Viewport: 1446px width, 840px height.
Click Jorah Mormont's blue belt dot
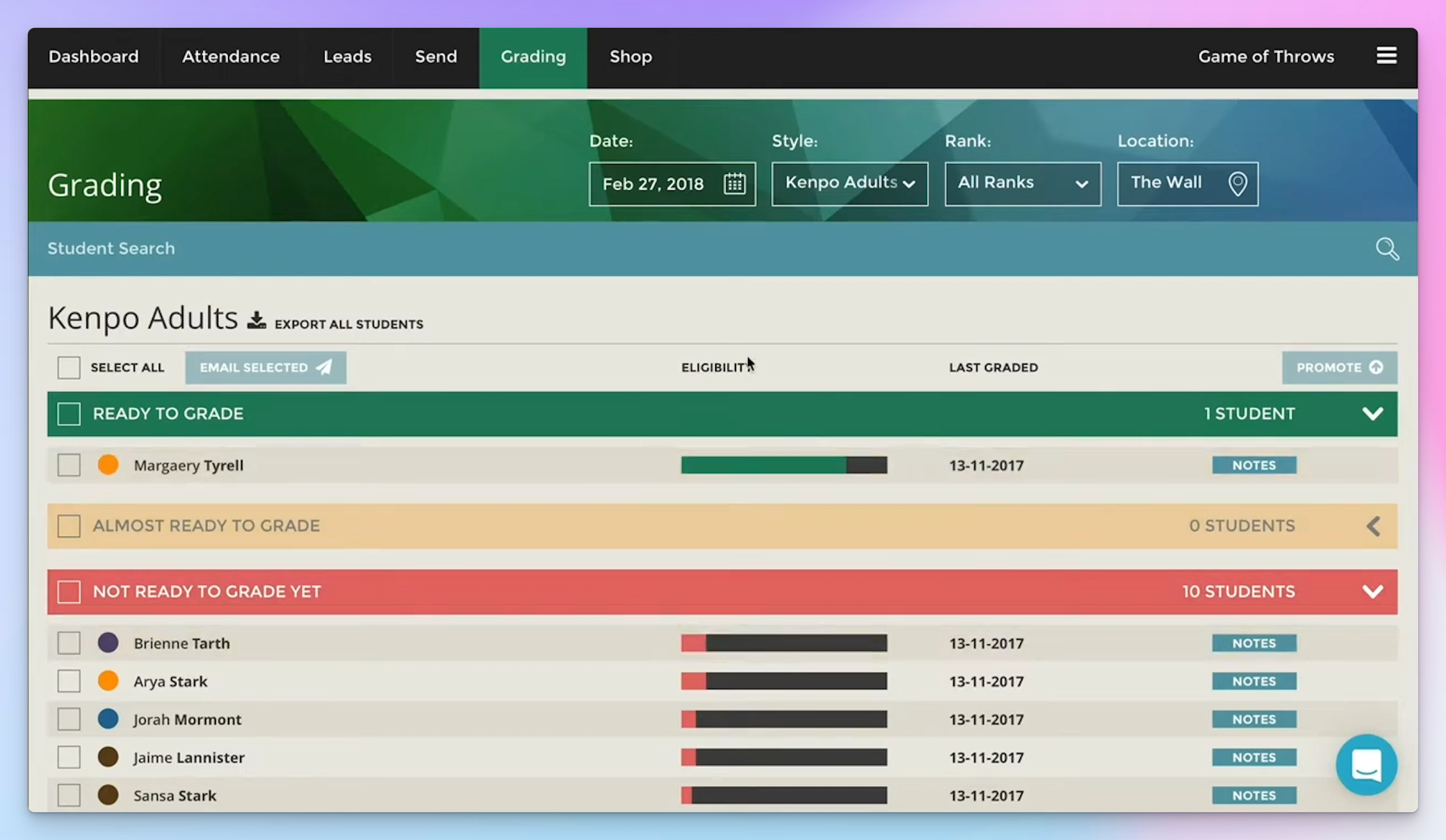click(x=108, y=719)
